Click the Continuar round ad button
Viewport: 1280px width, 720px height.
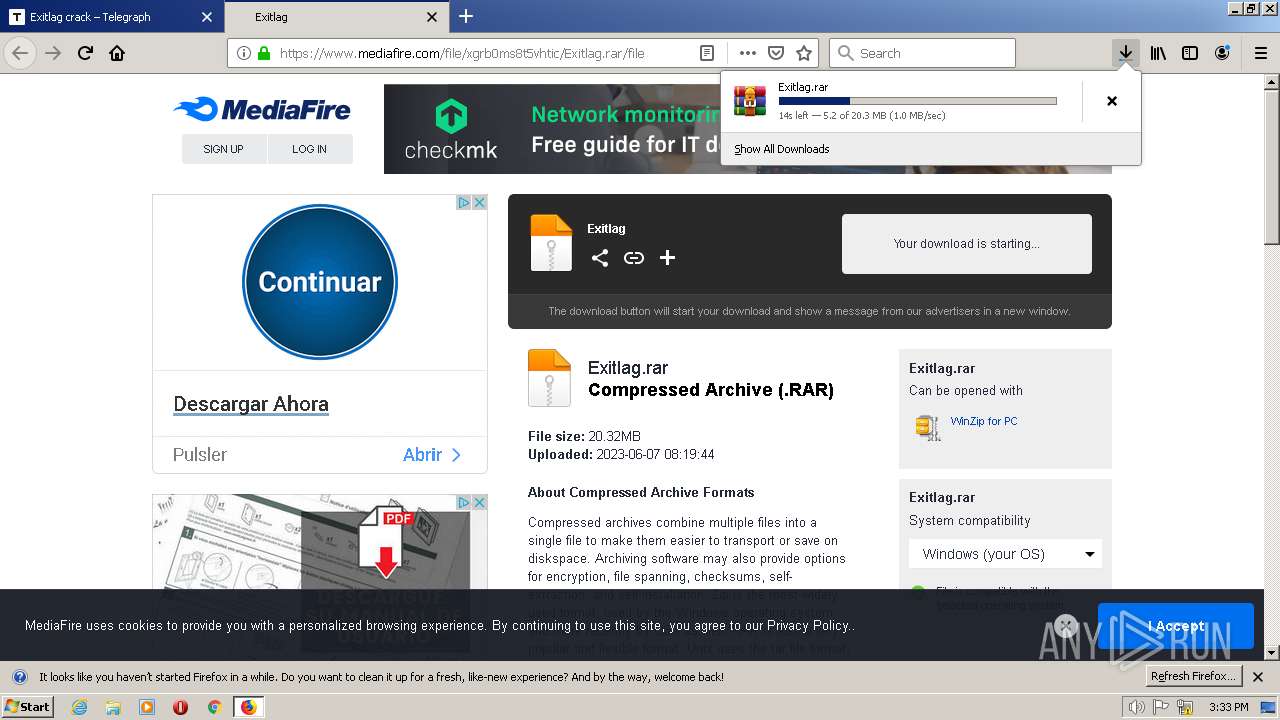coord(320,282)
